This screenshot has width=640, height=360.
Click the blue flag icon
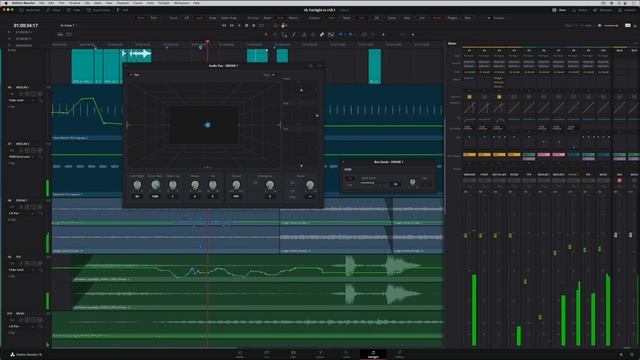coord(341,35)
